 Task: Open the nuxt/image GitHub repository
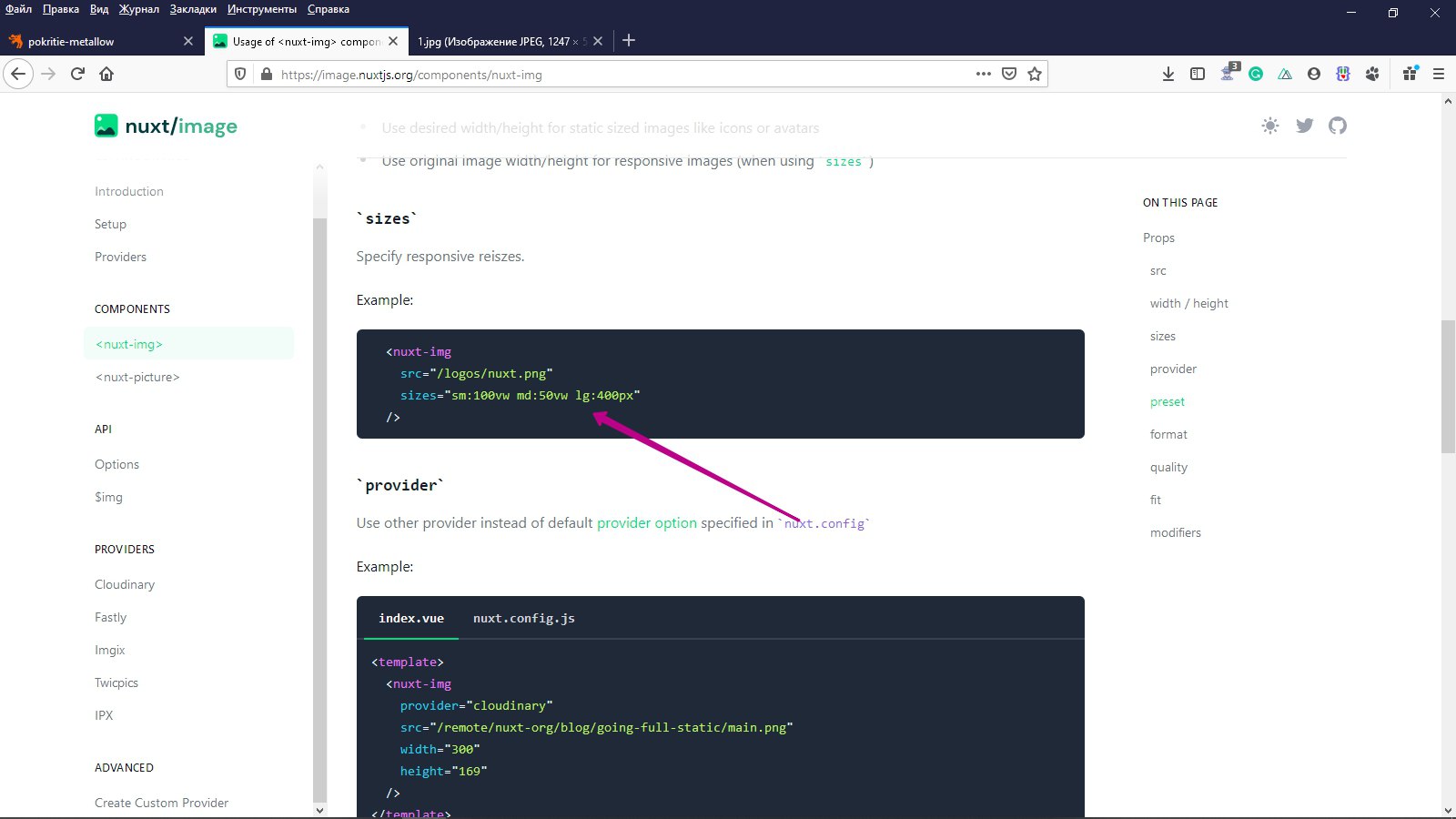1337,126
